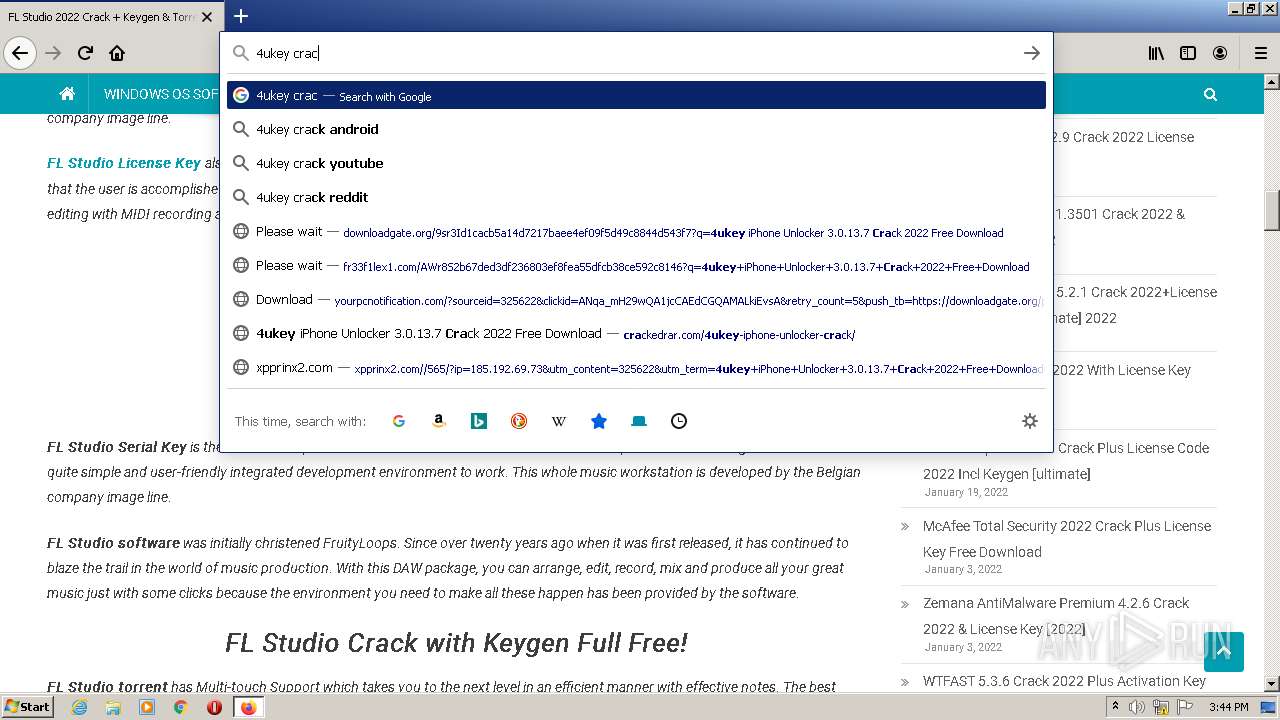Open sidebar post ending 'Incl Keygen [ultimate]'

click(x=1066, y=461)
